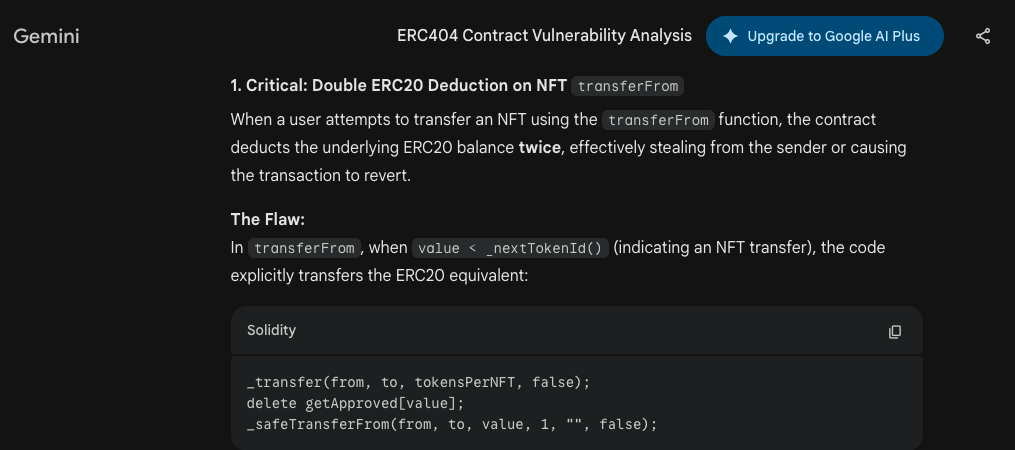
Task: Click the share conversation icon
Action: pos(983,36)
